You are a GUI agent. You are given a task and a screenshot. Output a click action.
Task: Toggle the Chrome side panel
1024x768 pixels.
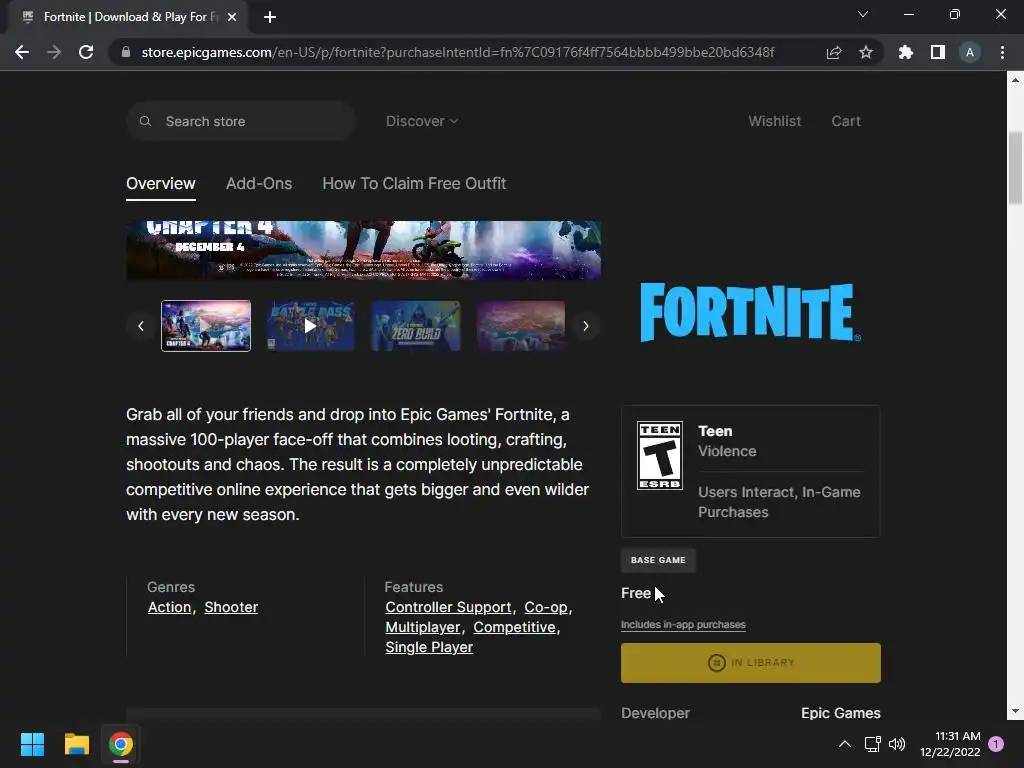[x=938, y=52]
